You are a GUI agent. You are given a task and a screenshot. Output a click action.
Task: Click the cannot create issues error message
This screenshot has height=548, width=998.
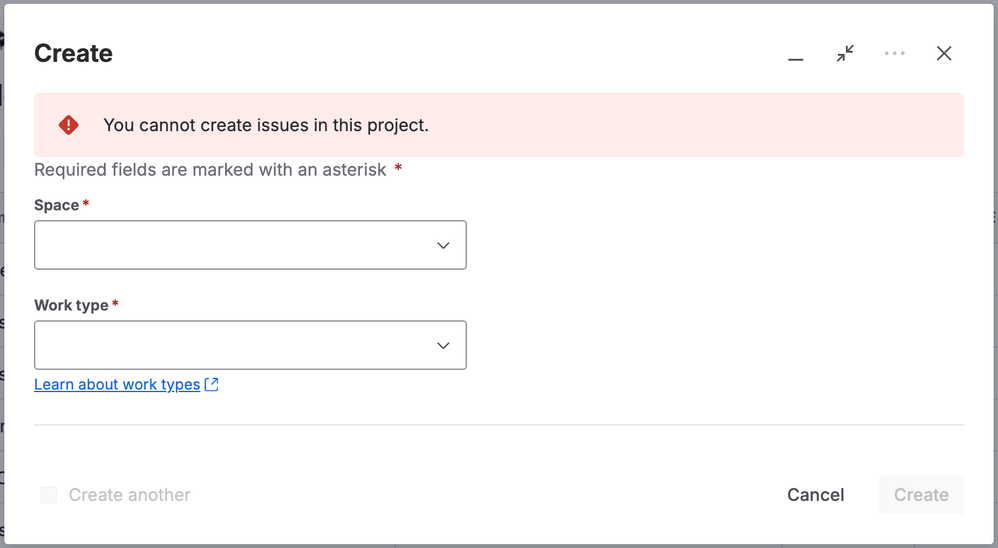click(266, 125)
